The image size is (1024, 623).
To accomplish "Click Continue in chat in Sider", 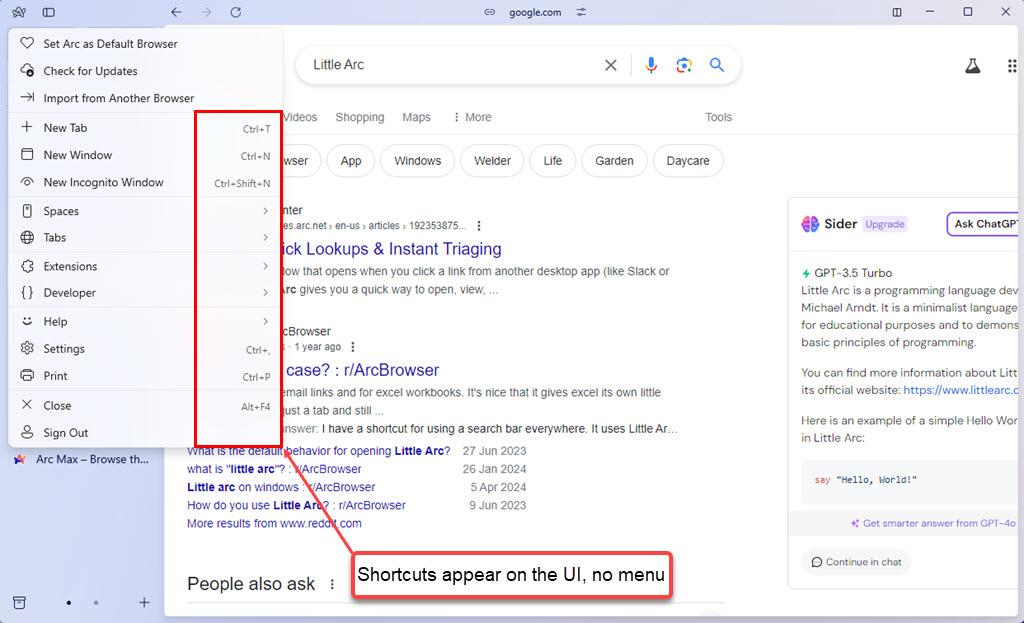I will click(x=856, y=562).
